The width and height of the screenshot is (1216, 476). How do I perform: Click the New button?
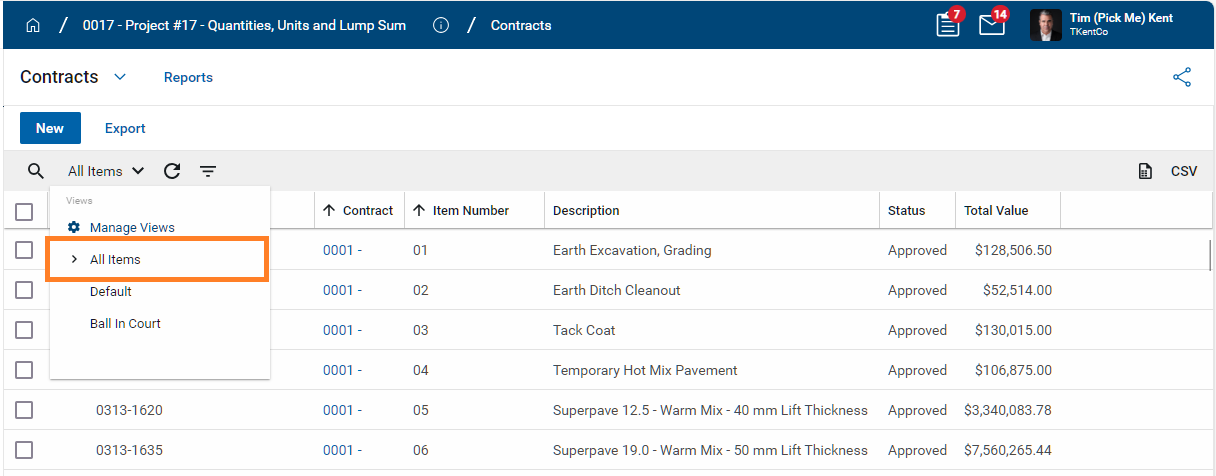coord(50,128)
